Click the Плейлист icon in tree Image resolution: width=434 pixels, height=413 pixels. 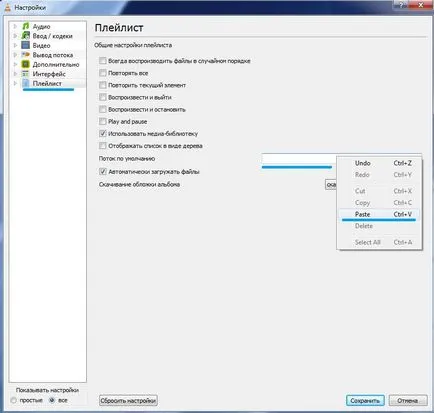coord(26,83)
